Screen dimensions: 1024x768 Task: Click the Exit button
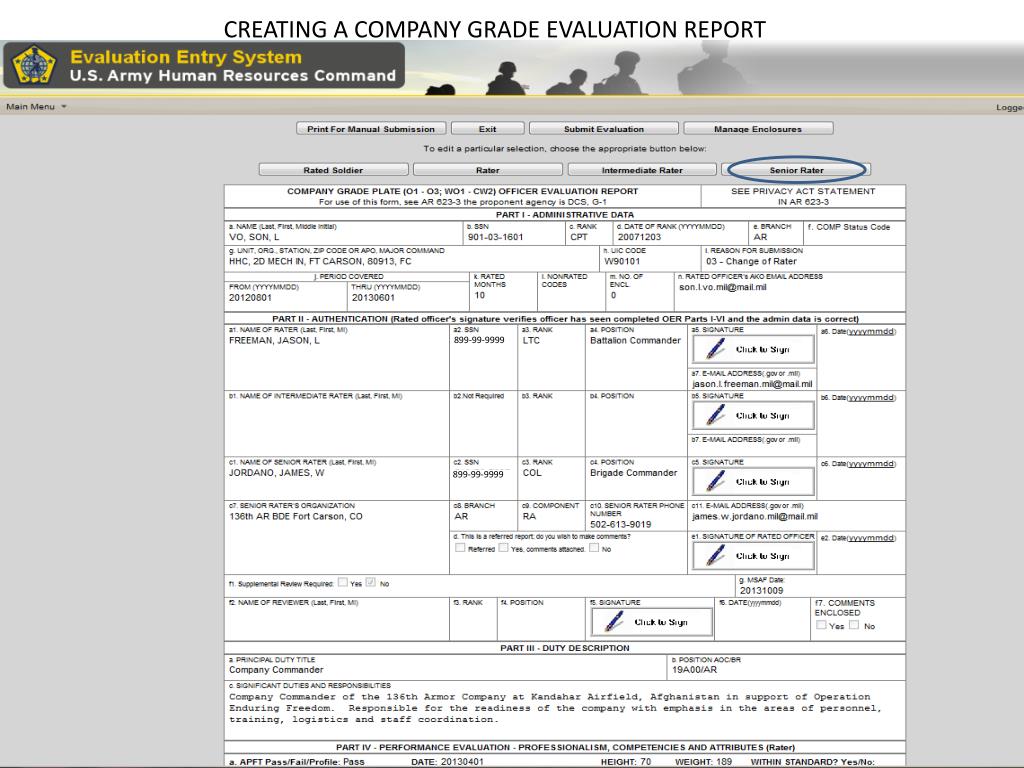[x=487, y=129]
